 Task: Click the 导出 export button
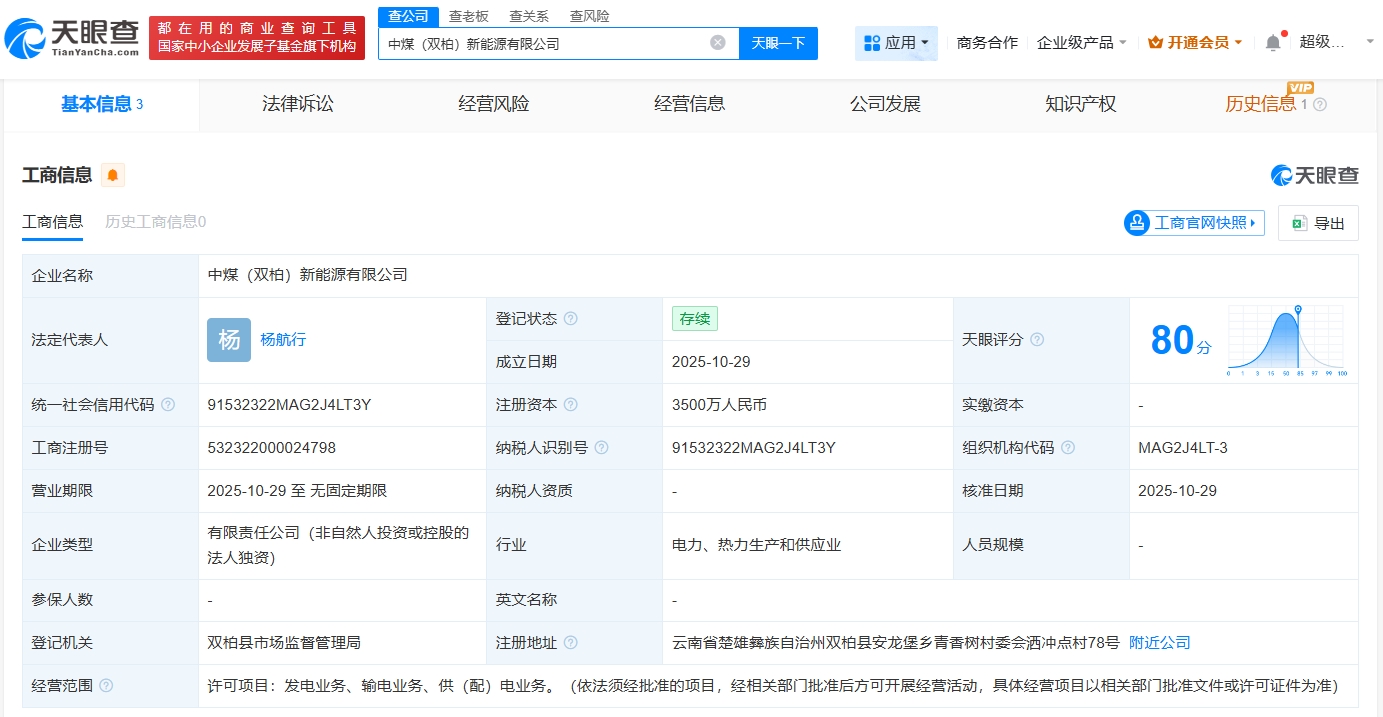(1318, 223)
